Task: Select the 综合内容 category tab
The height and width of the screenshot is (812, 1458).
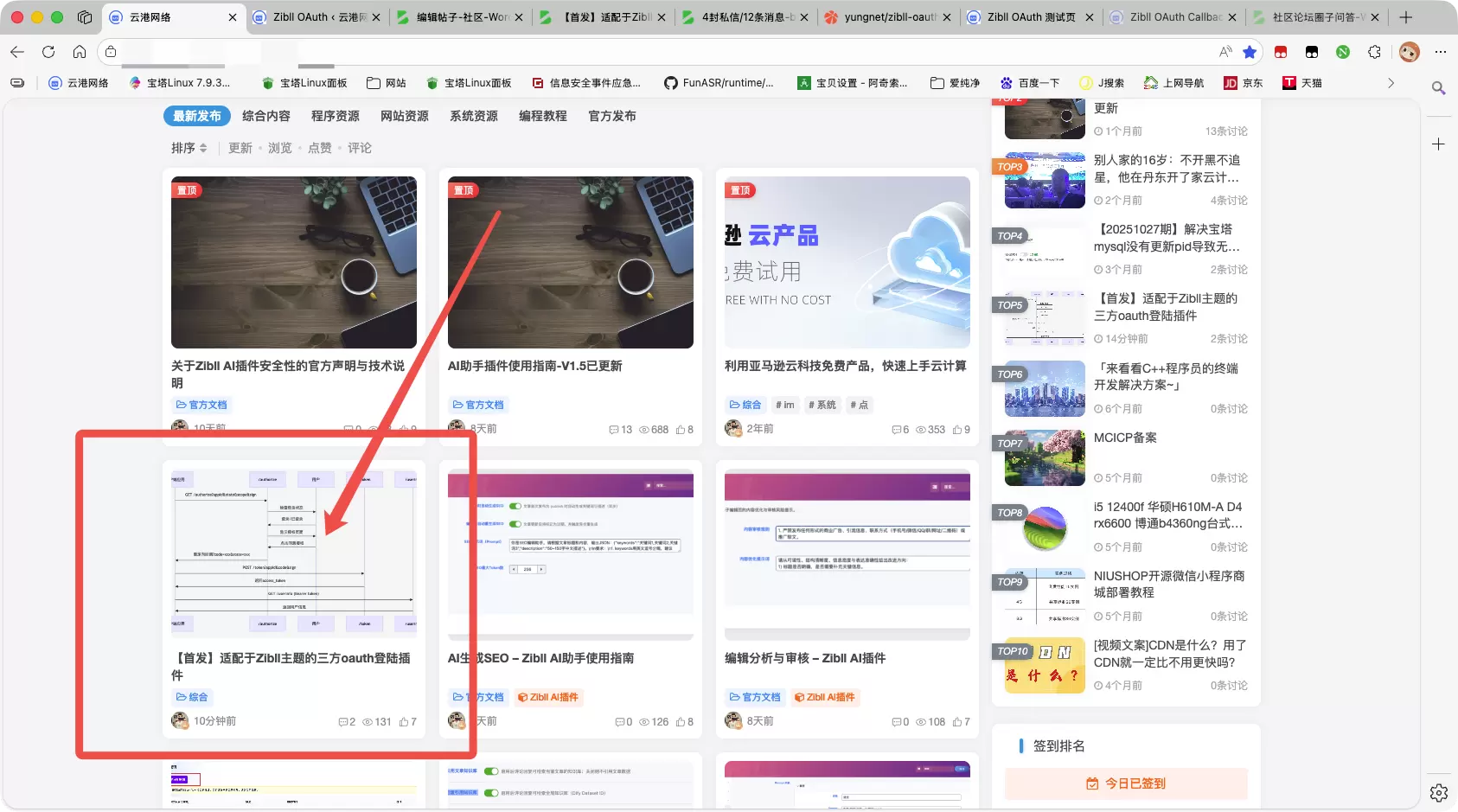Action: click(x=266, y=116)
